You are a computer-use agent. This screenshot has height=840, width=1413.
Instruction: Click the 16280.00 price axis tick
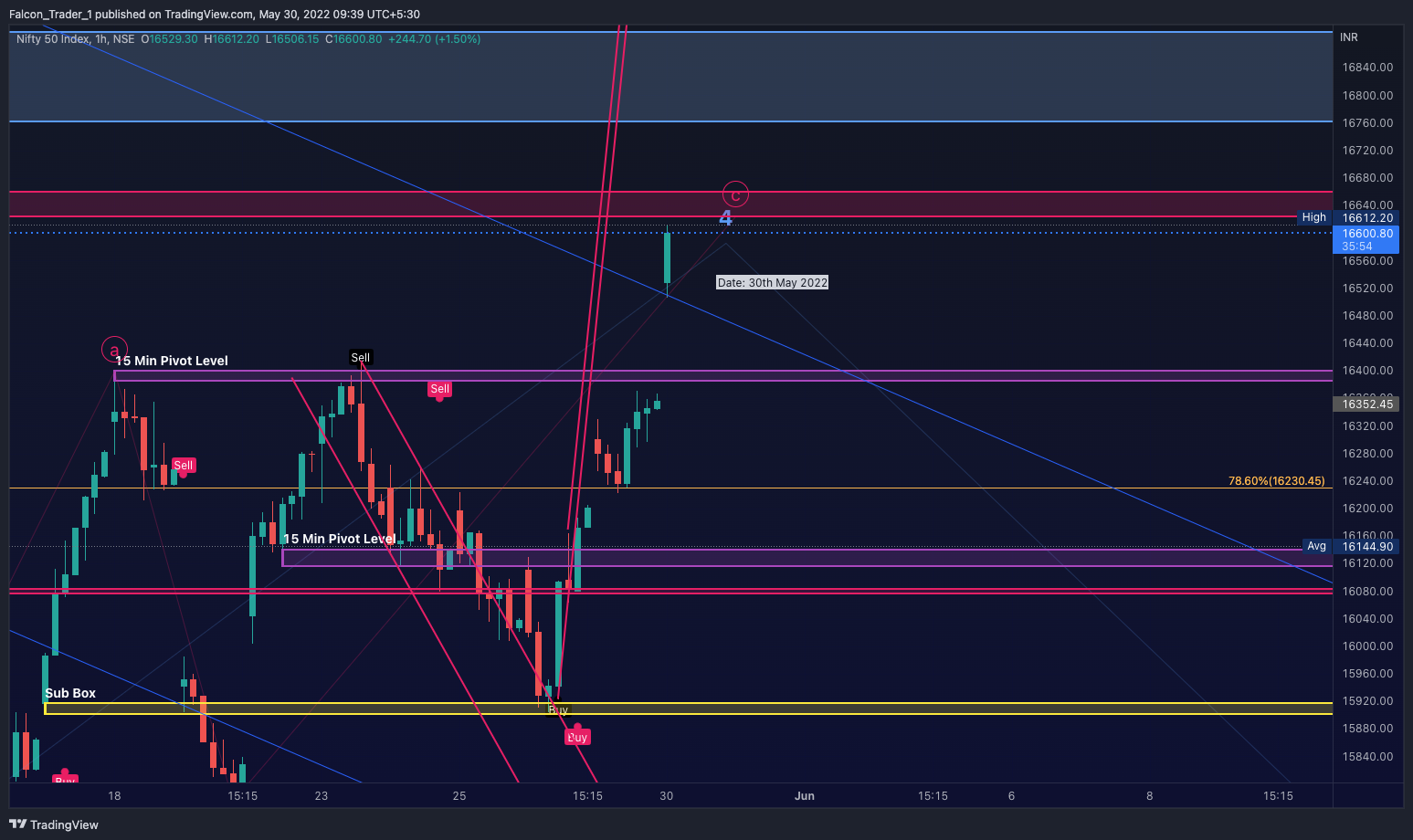1367,453
